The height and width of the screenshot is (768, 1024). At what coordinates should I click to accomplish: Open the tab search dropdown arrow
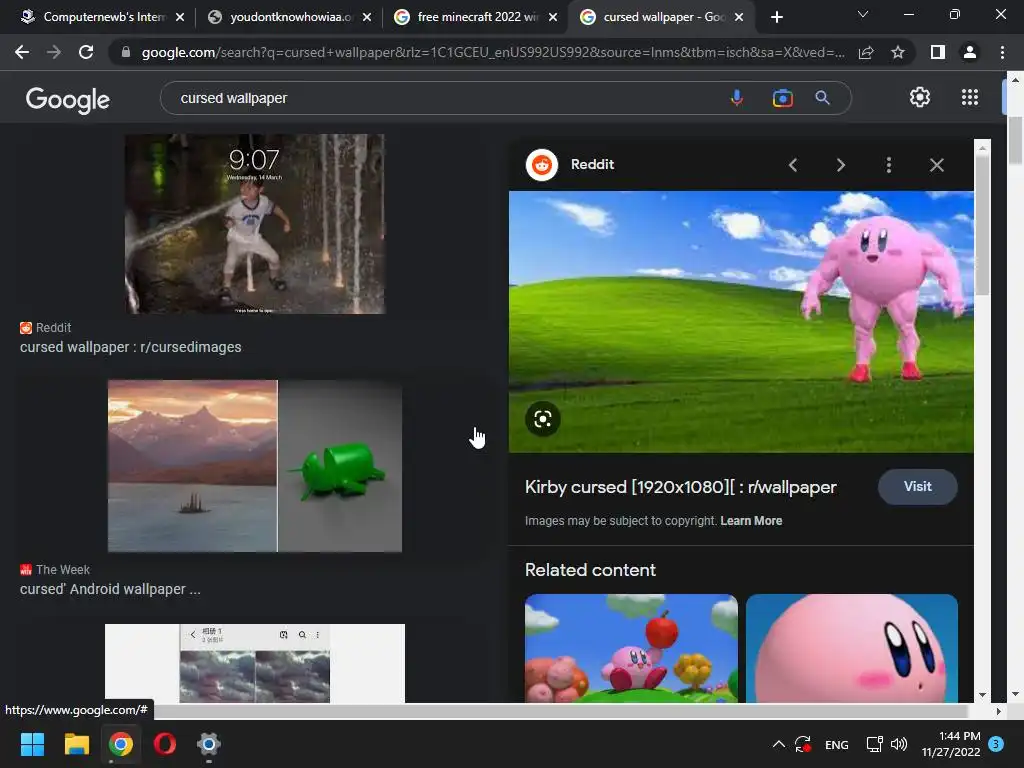coord(863,14)
